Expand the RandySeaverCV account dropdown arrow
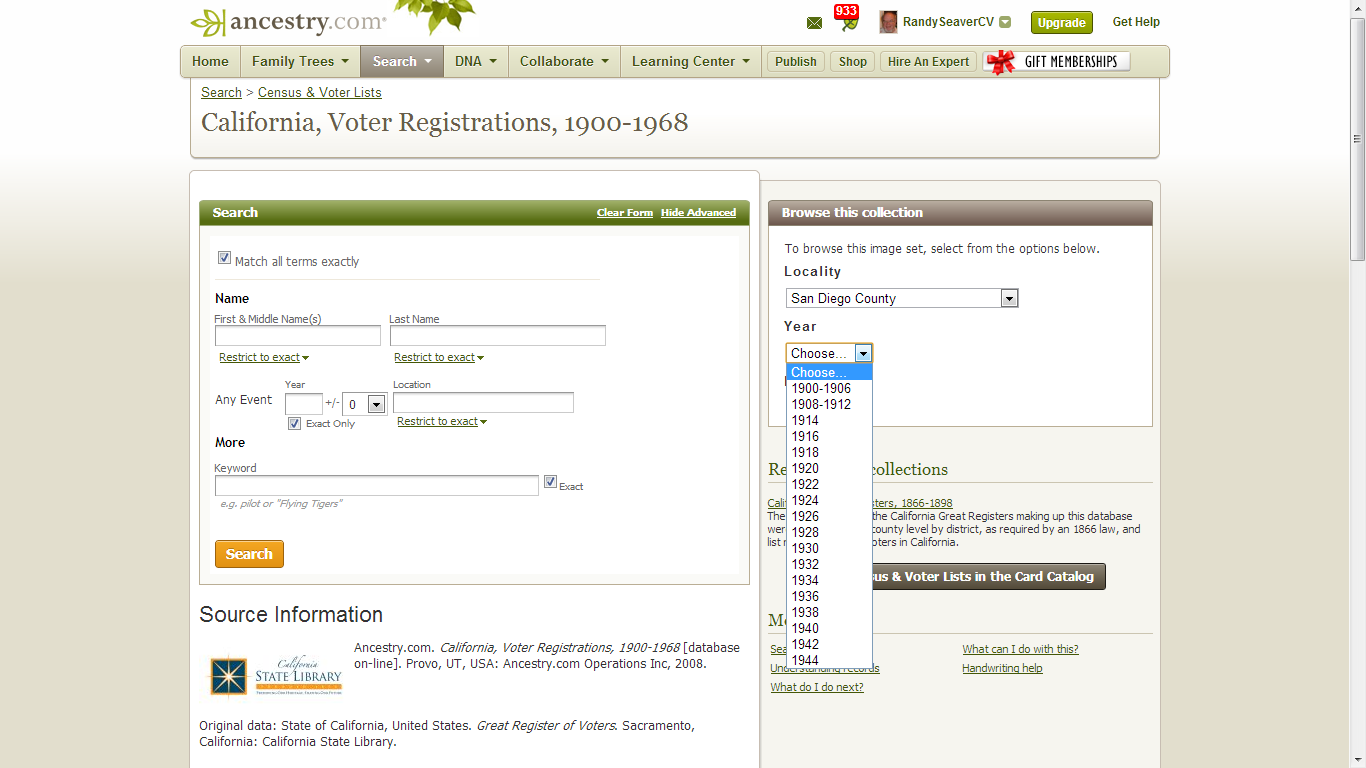 1005,22
